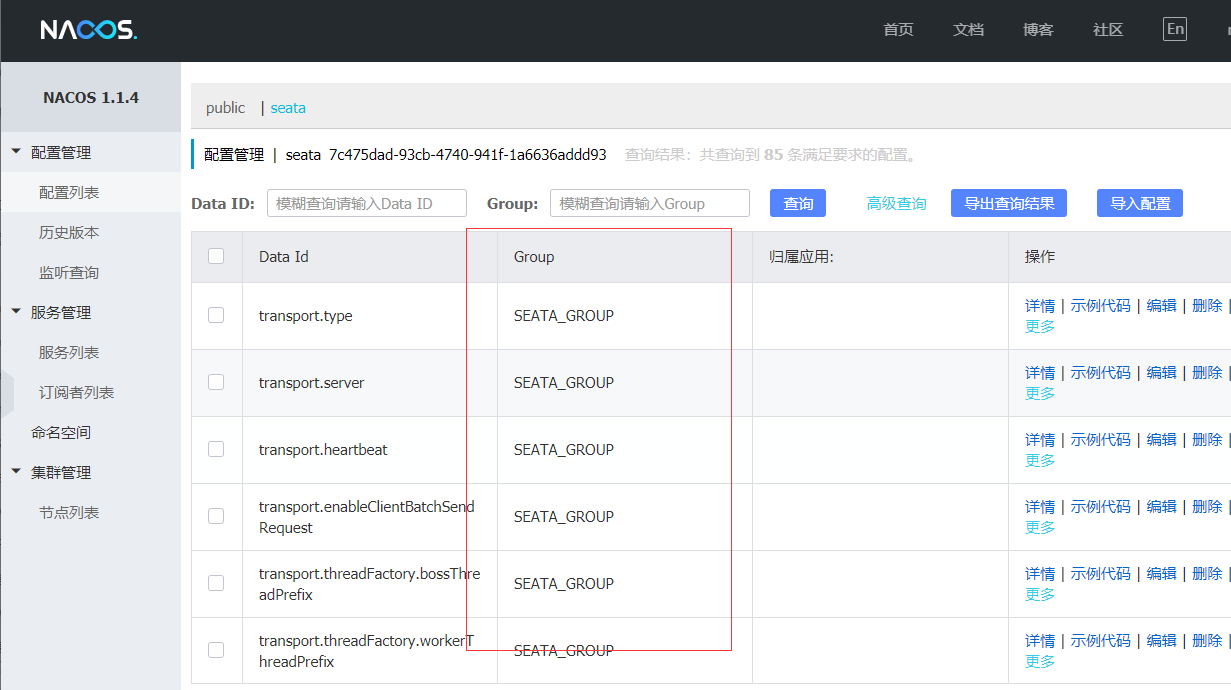Viewport: 1231px width, 690px height.
Task: Click 删除 for transport.type
Action: pyautogui.click(x=1207, y=305)
